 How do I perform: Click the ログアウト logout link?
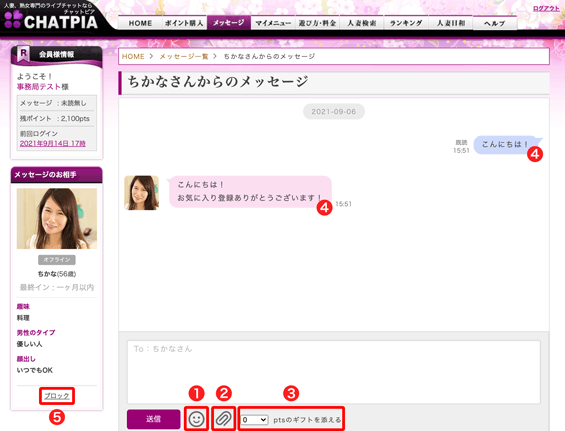click(x=546, y=8)
